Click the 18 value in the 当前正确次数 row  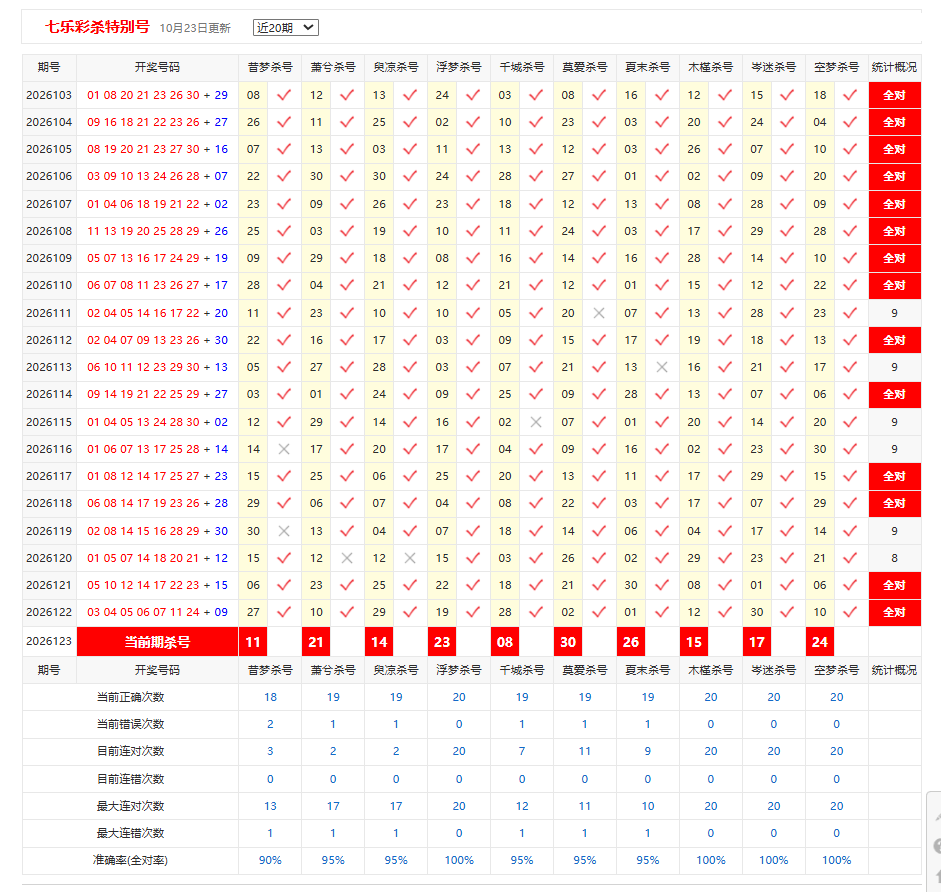point(270,697)
